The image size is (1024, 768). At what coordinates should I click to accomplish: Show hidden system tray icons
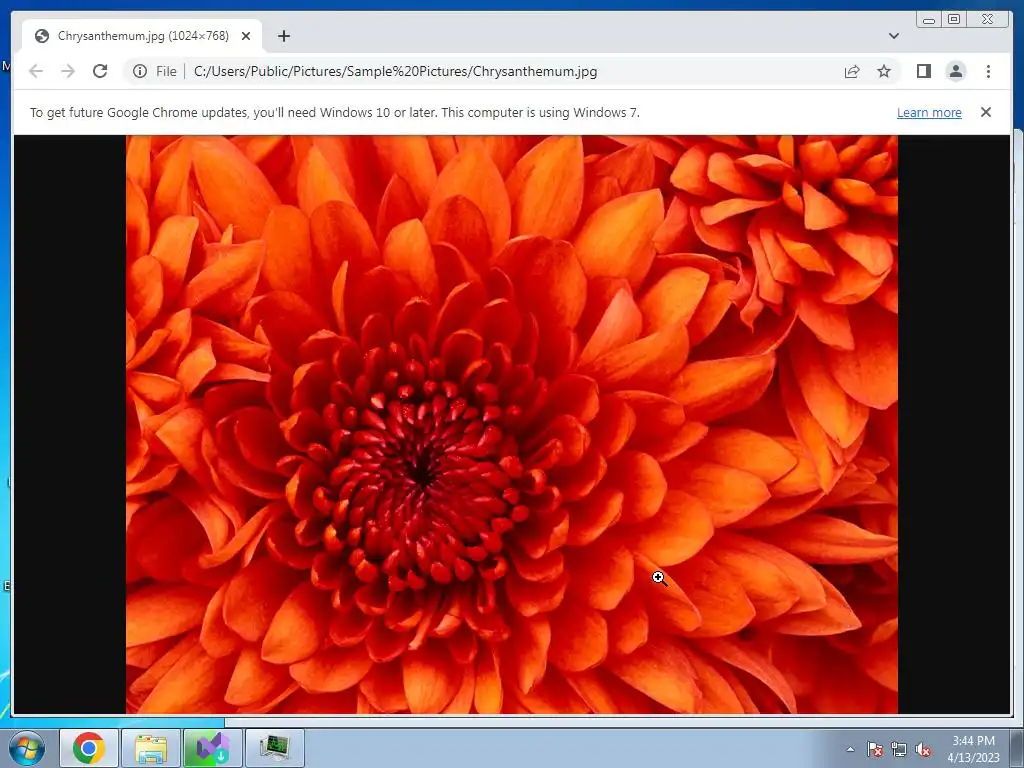pyautogui.click(x=850, y=750)
